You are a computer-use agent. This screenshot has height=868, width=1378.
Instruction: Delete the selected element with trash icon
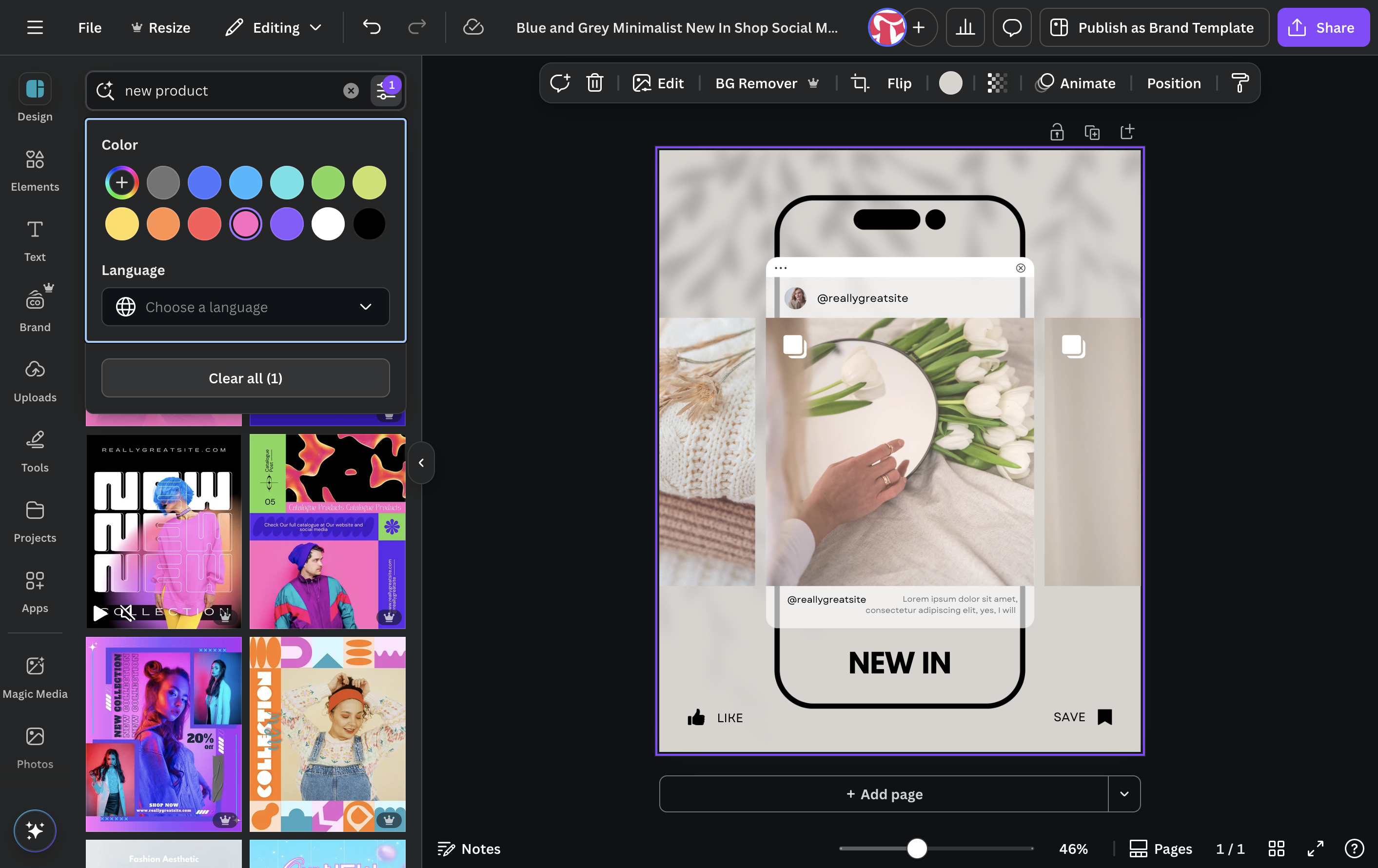point(594,83)
